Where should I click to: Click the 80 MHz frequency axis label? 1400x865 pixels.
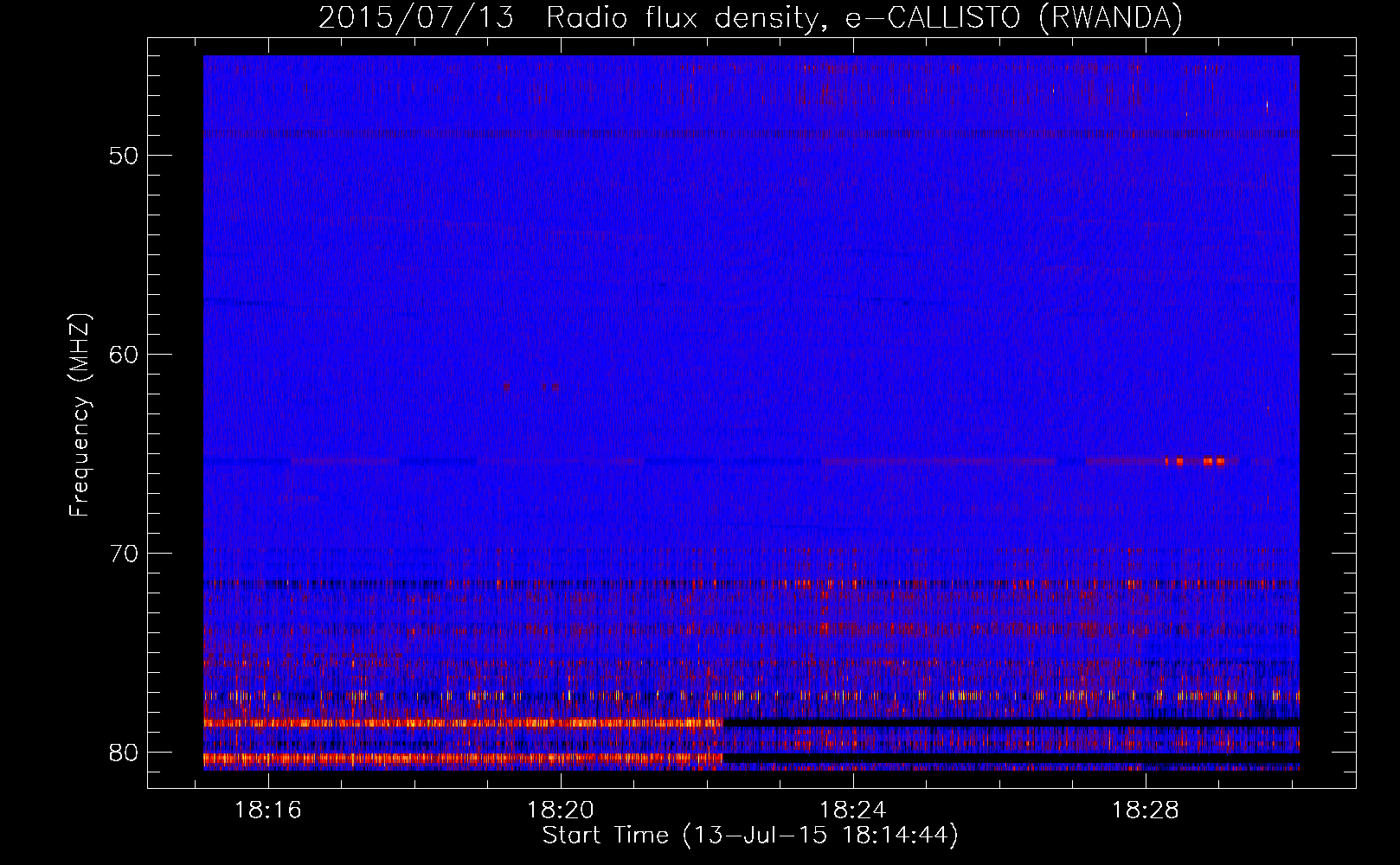click(x=124, y=753)
